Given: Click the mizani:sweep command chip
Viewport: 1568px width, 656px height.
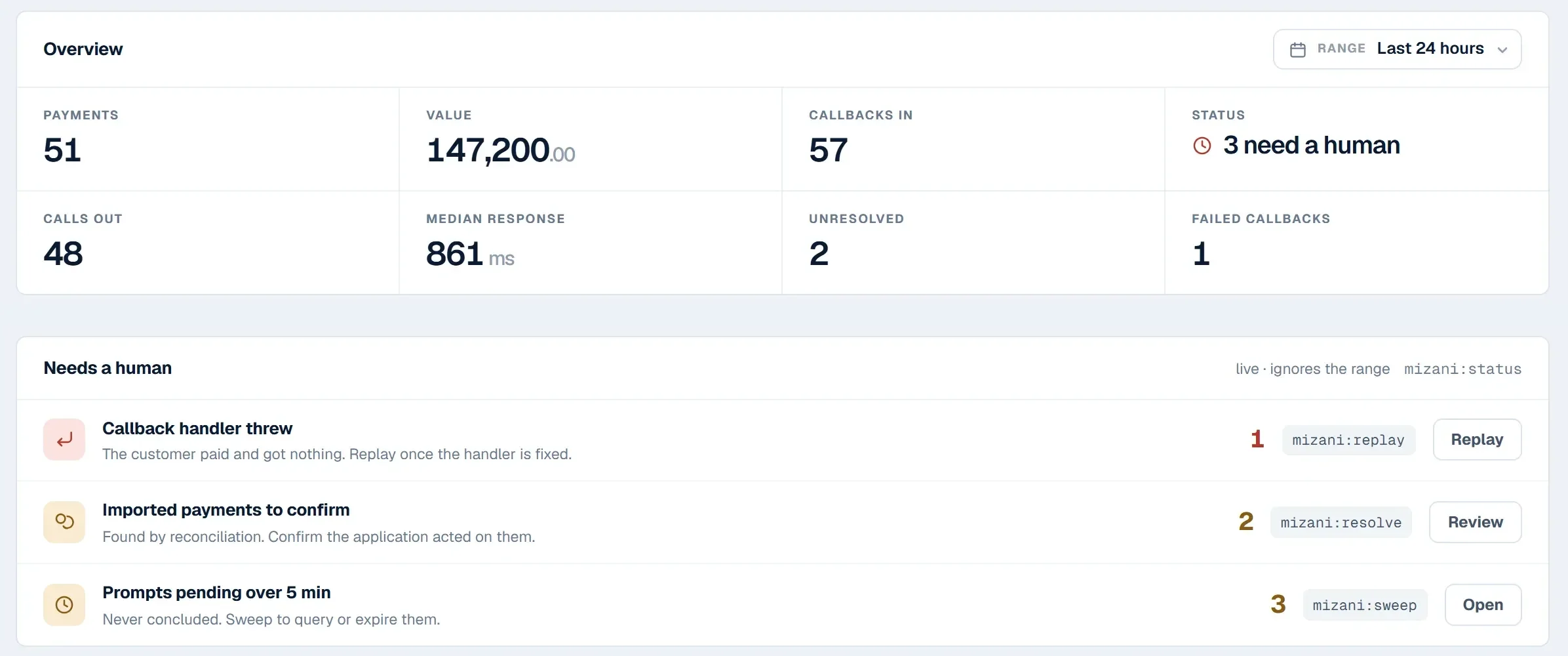Looking at the screenshot, I should click(1365, 605).
